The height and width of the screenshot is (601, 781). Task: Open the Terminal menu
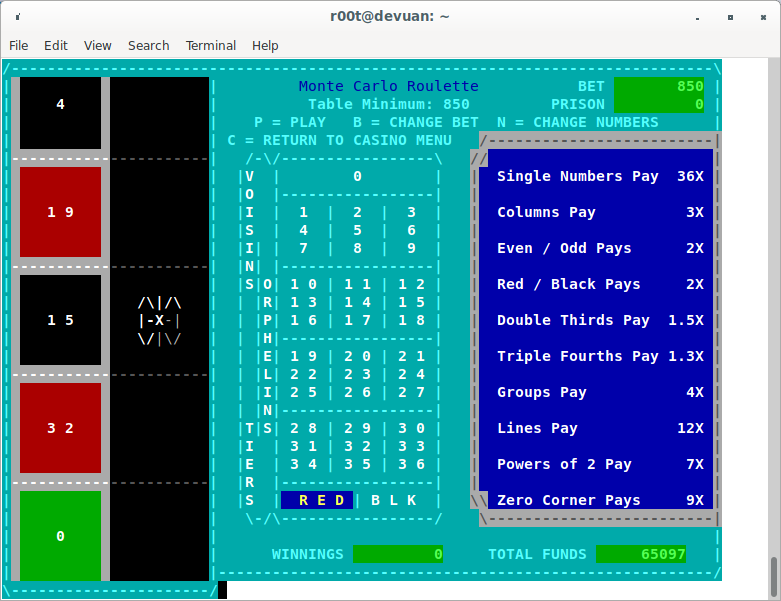click(x=211, y=45)
